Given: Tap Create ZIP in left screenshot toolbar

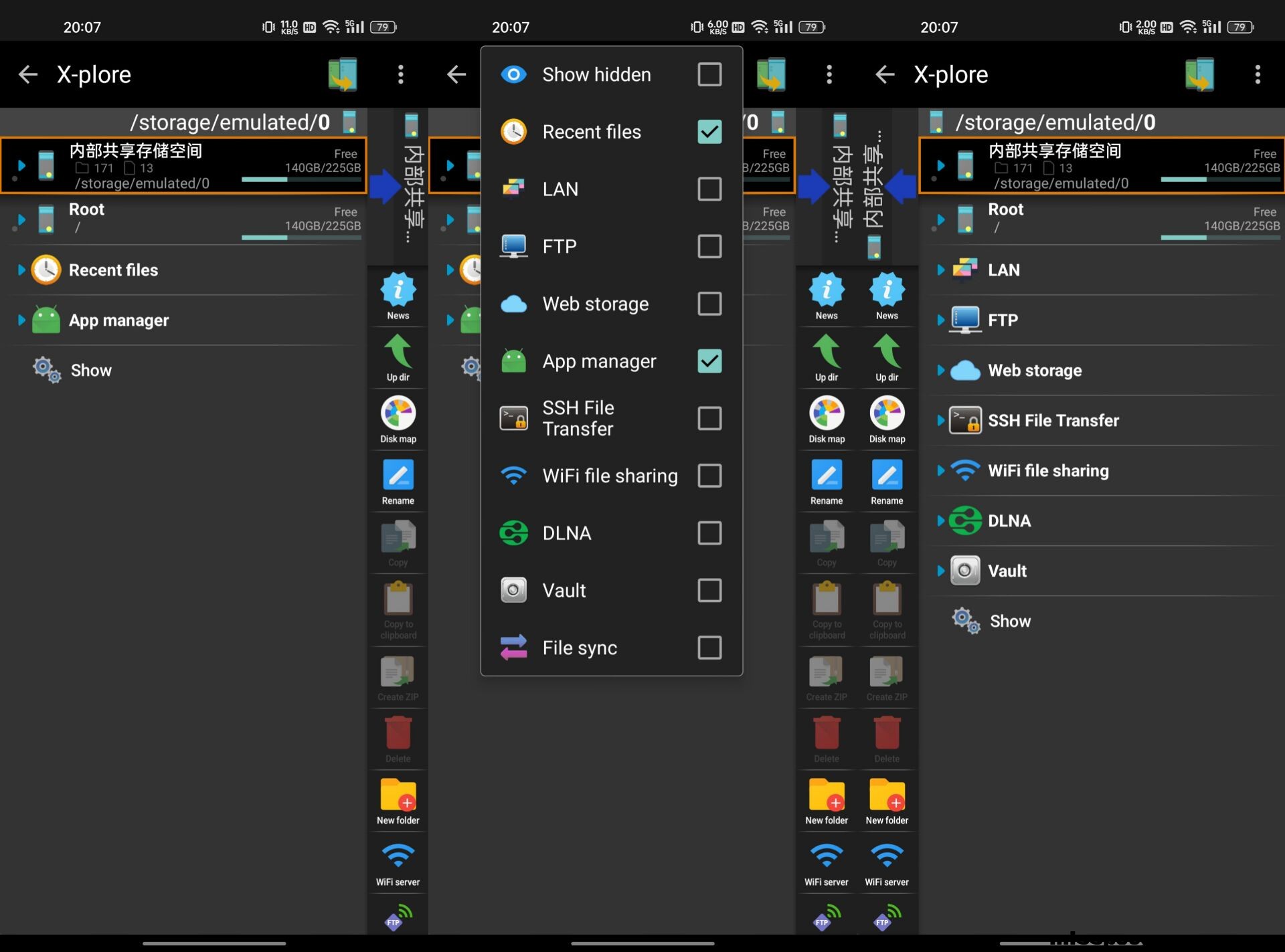Looking at the screenshot, I should pyautogui.click(x=398, y=678).
